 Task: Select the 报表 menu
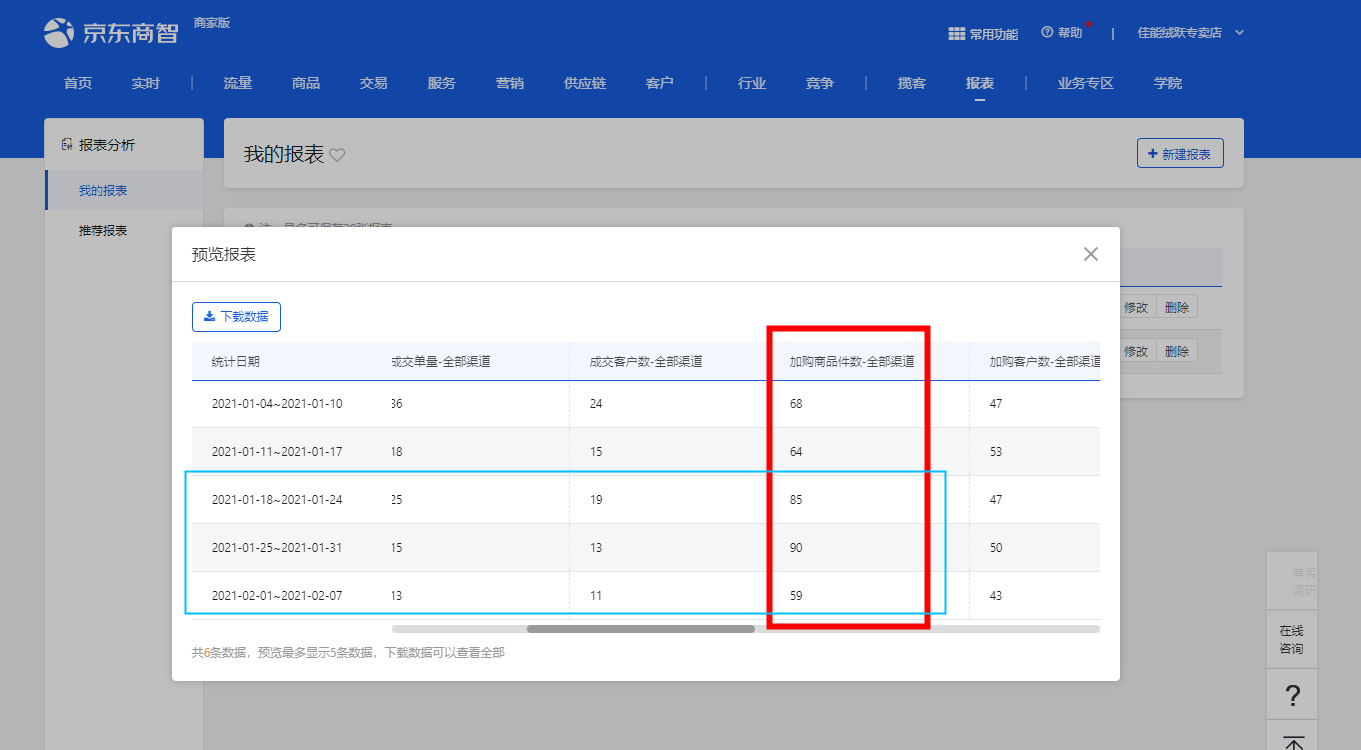tap(980, 83)
